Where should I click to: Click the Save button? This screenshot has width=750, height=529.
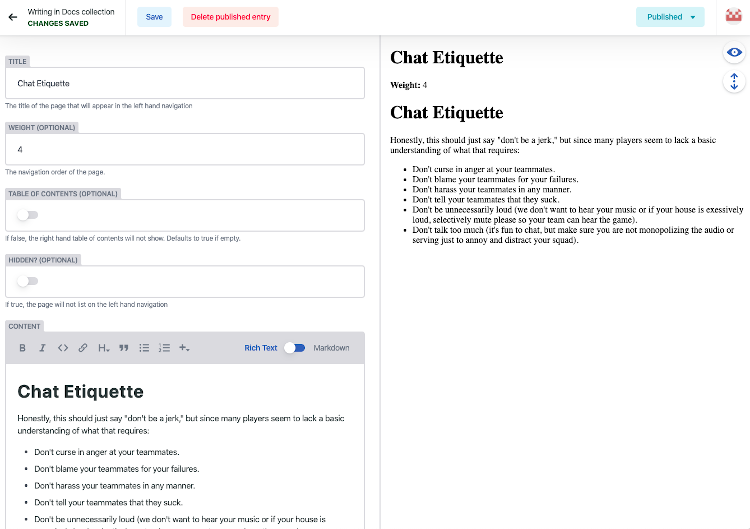tap(154, 17)
